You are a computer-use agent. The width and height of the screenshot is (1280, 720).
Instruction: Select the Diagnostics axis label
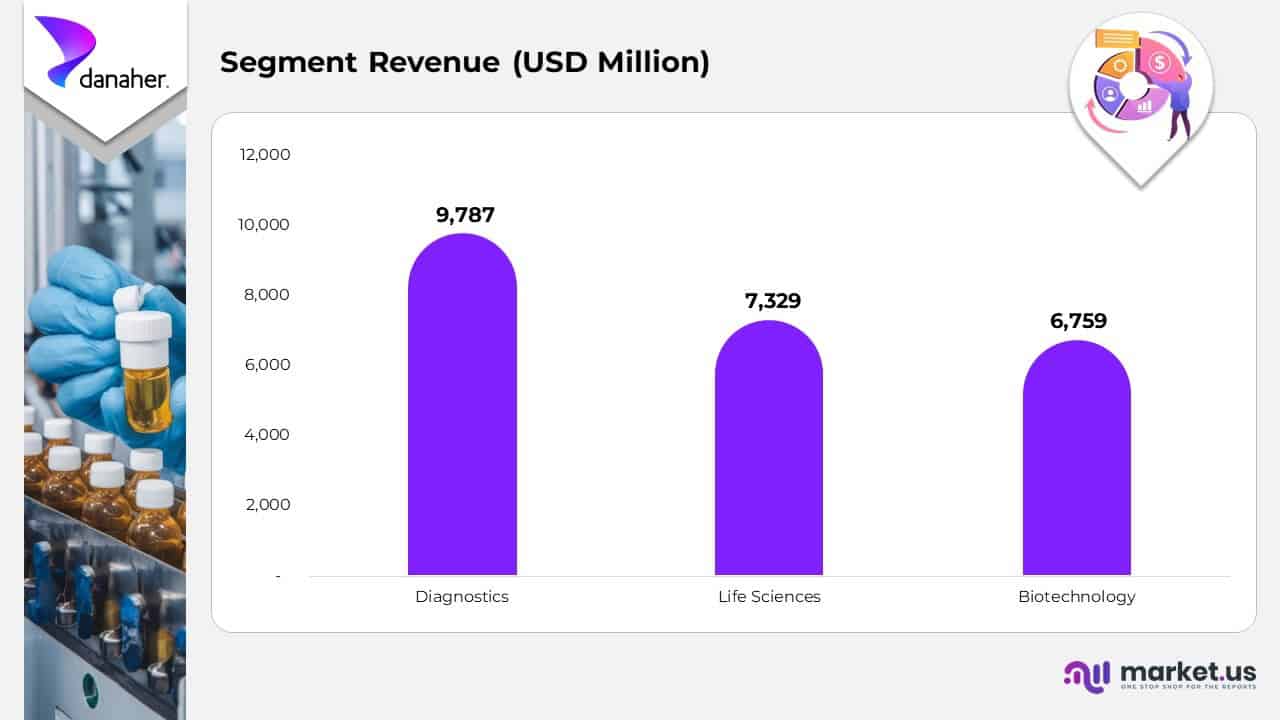pos(461,596)
